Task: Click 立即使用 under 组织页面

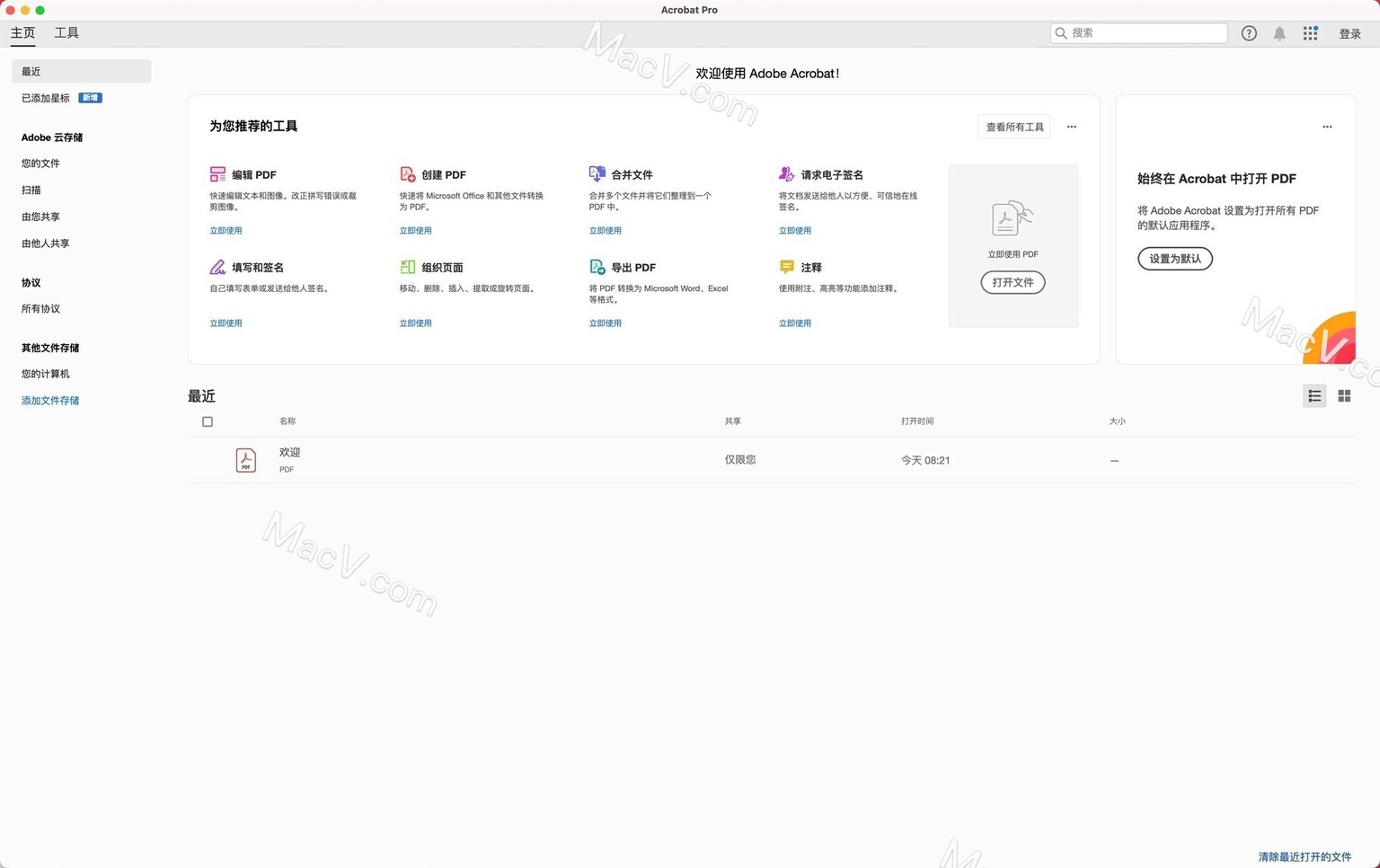Action: (415, 323)
